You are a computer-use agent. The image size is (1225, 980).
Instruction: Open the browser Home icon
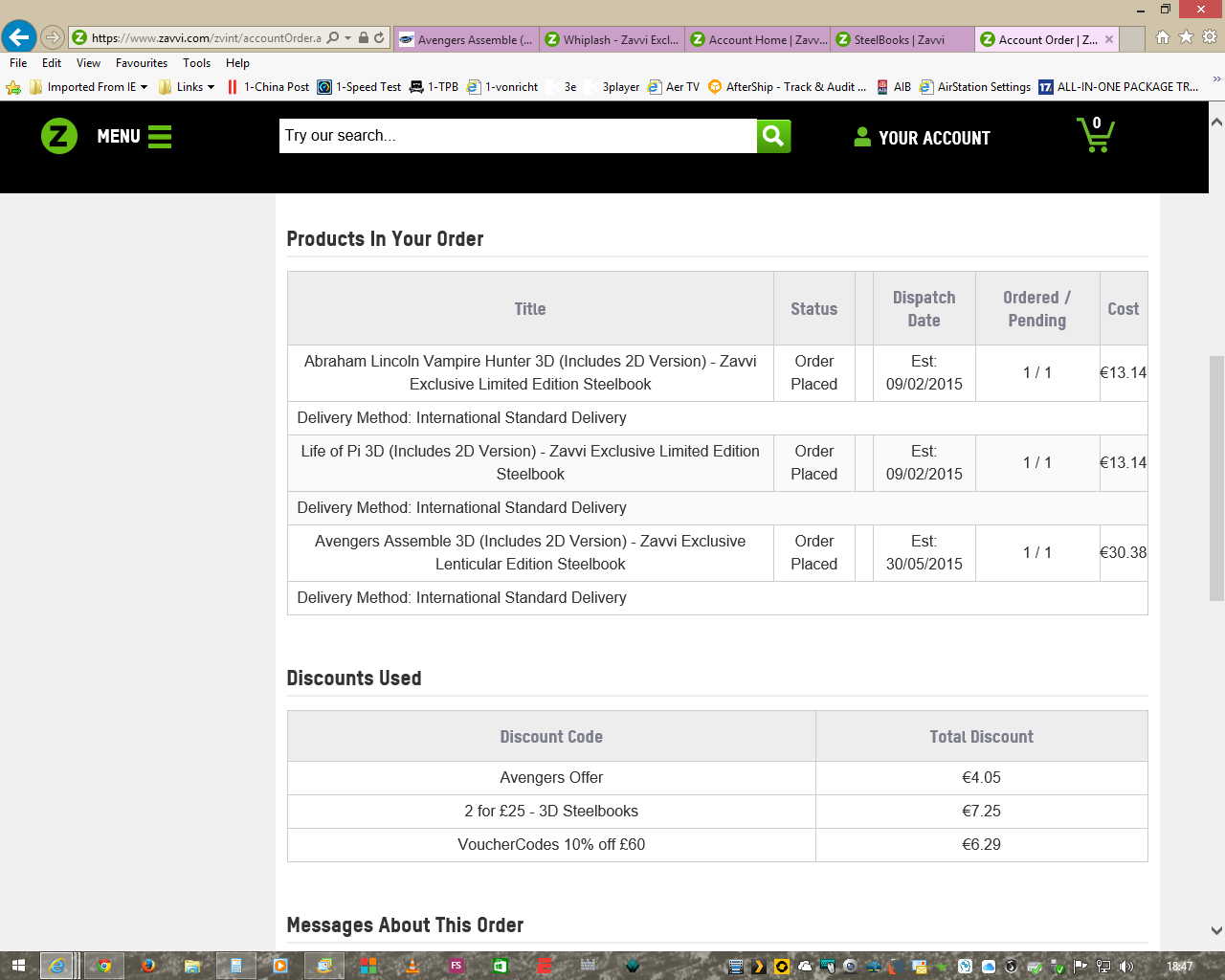[1163, 37]
